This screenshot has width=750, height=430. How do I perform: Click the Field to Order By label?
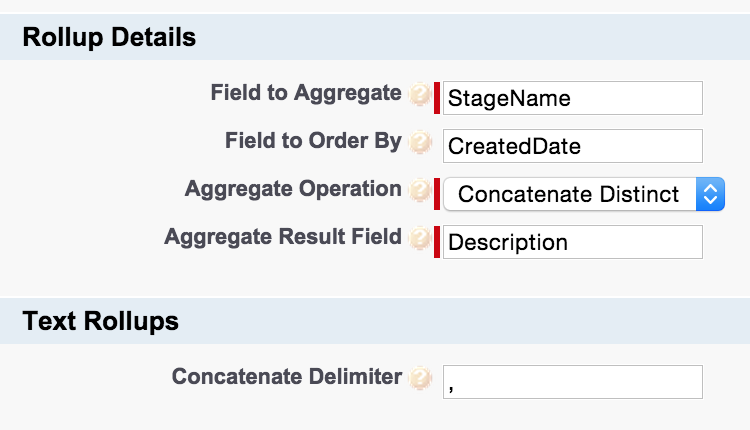click(313, 141)
